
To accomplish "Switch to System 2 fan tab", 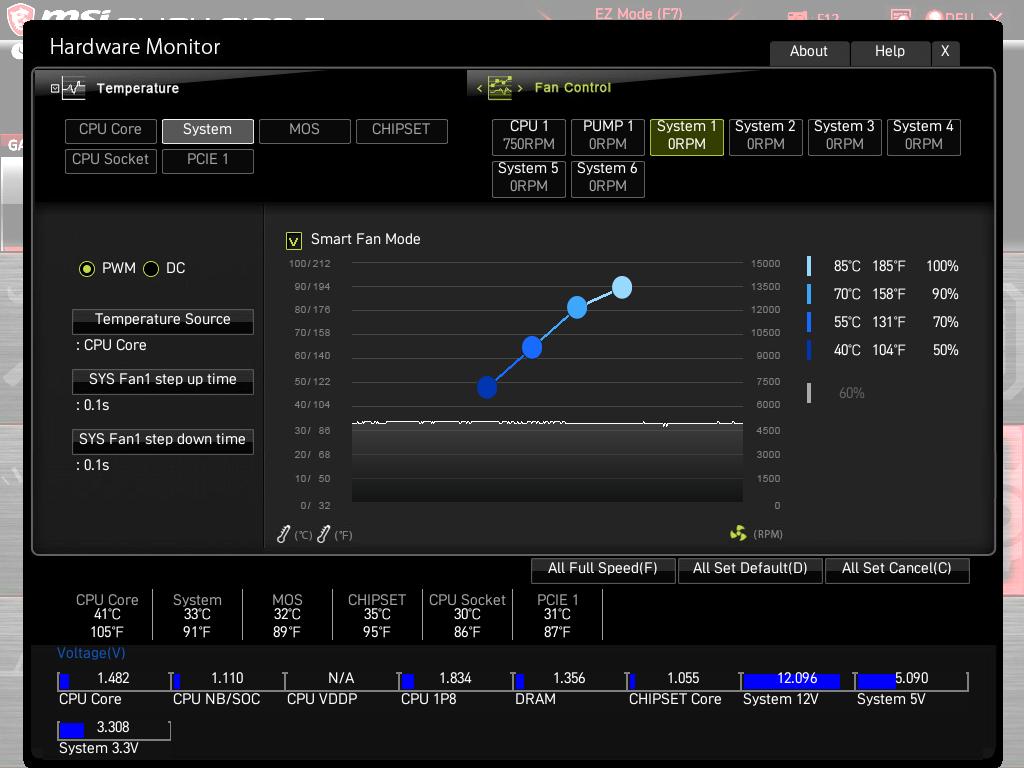I will [x=765, y=136].
